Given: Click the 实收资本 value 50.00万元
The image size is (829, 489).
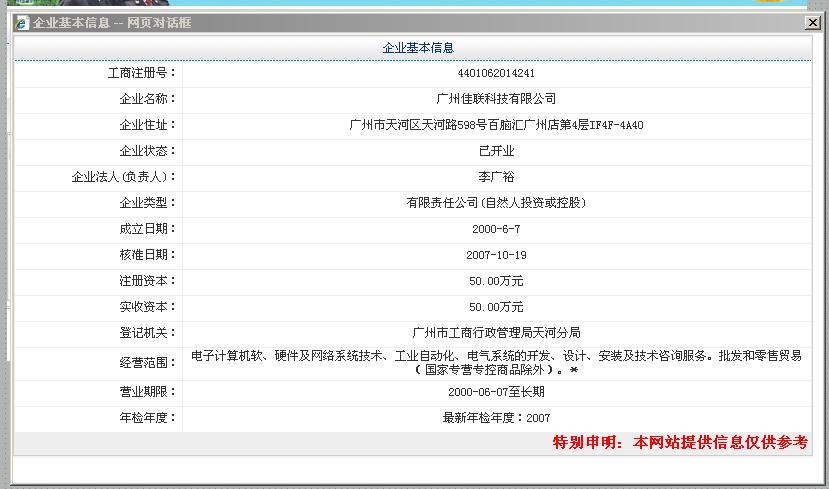Looking at the screenshot, I should click(x=496, y=307).
